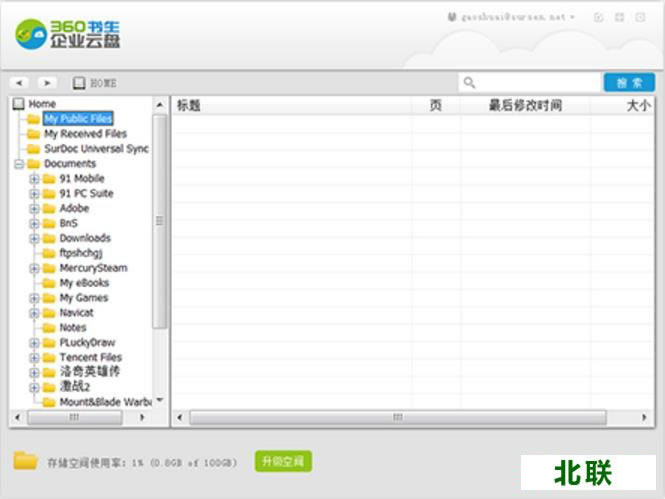Click the storage folder icon in status bar
This screenshot has width=665, height=499.
(25, 461)
